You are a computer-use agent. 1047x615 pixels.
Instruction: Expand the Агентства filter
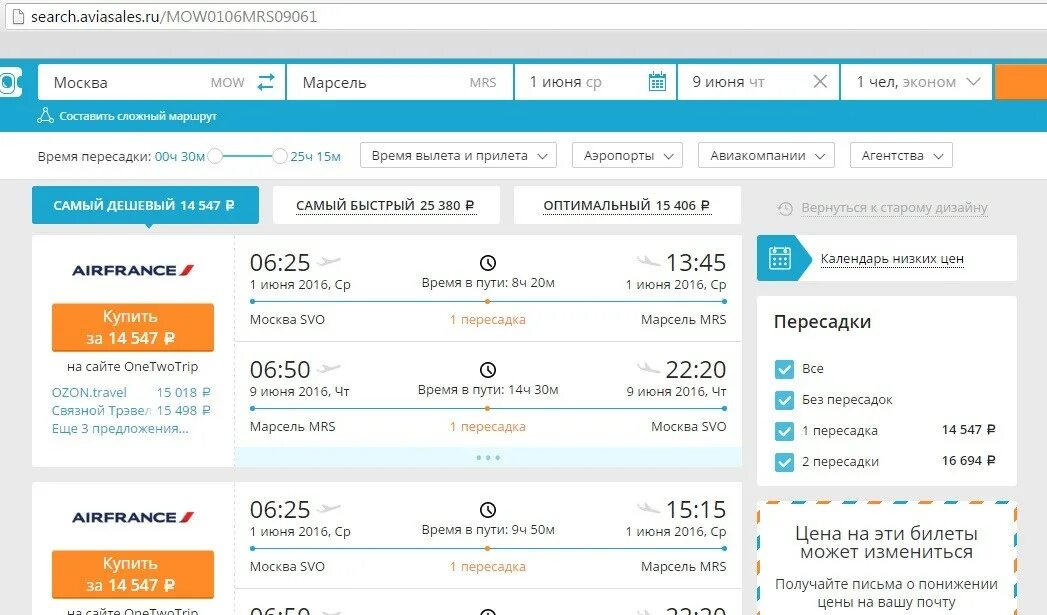[901, 156]
